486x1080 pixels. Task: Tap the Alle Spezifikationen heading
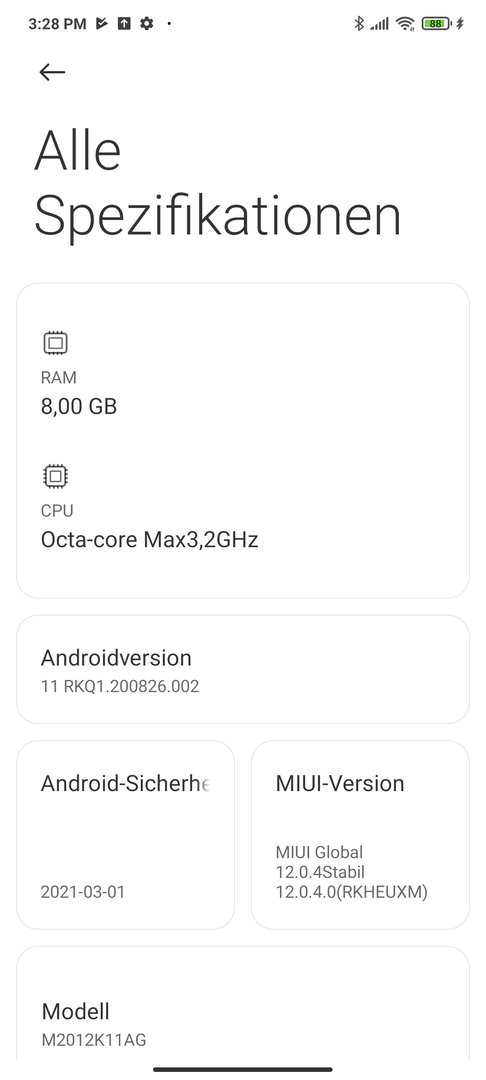pos(218,184)
